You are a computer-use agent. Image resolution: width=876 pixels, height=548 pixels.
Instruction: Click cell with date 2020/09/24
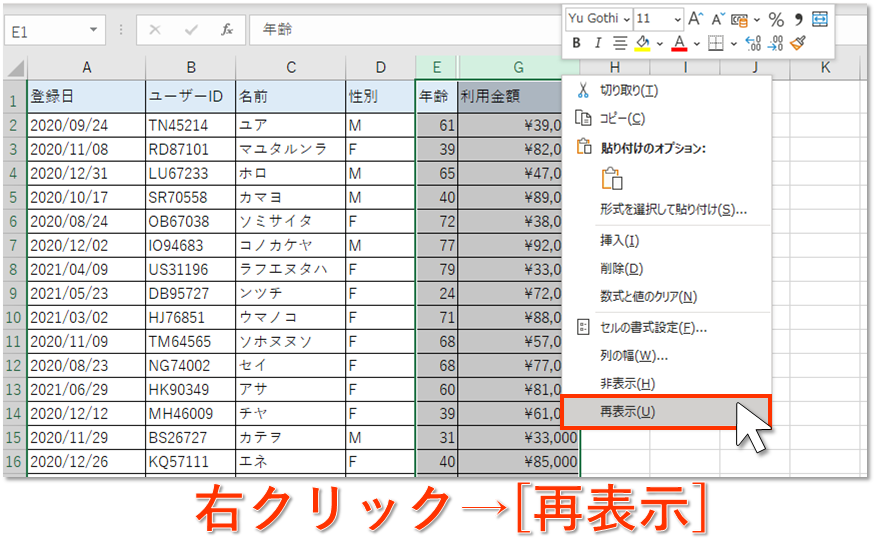point(87,126)
